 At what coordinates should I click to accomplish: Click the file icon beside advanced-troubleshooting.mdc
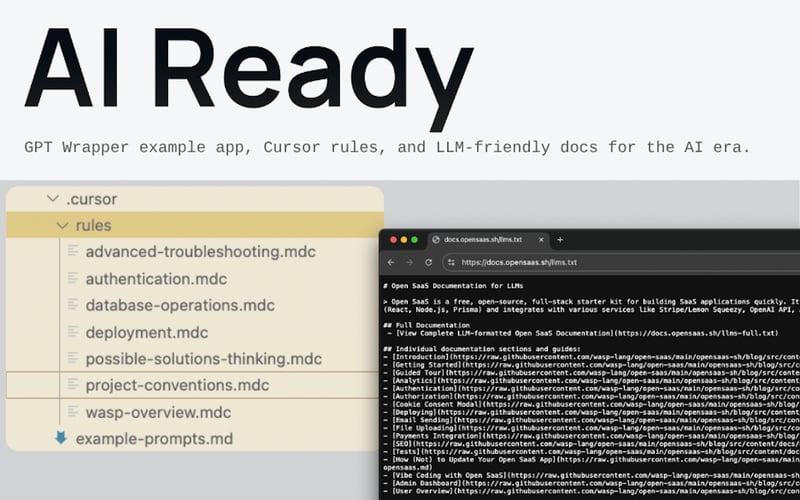click(73, 251)
